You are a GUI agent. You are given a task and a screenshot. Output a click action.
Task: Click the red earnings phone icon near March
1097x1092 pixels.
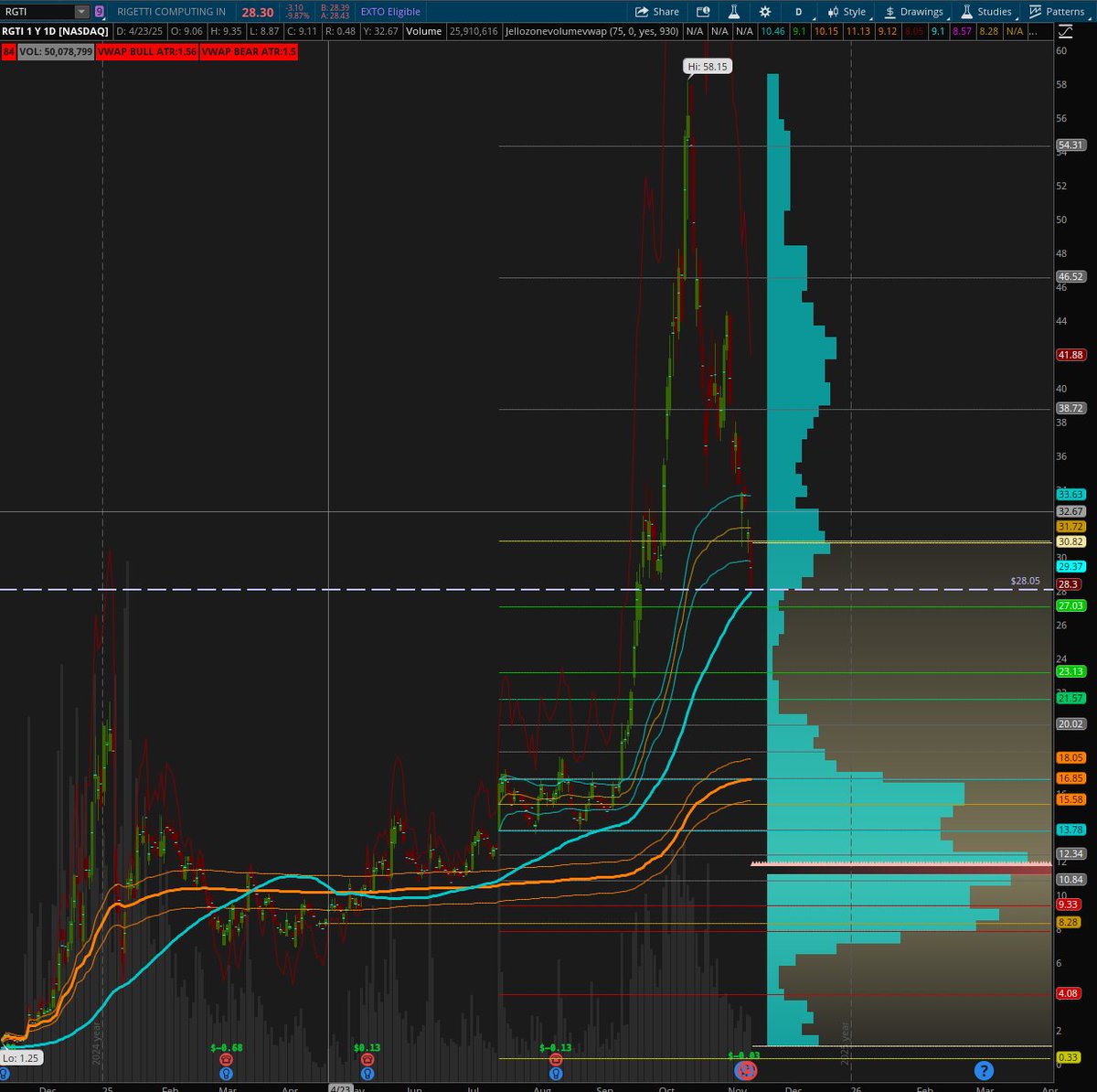[x=226, y=1058]
